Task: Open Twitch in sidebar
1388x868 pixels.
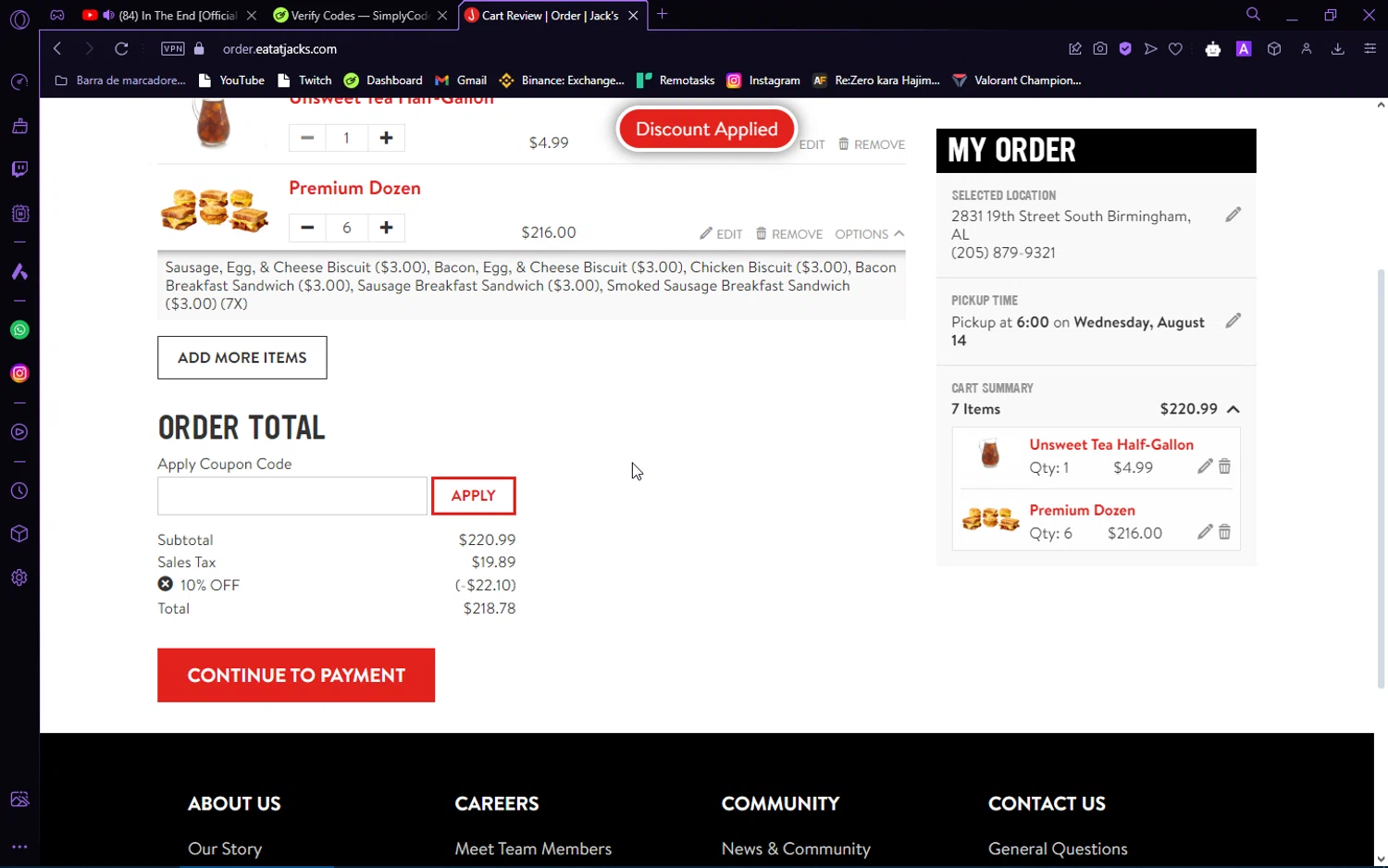Action: pos(19,169)
